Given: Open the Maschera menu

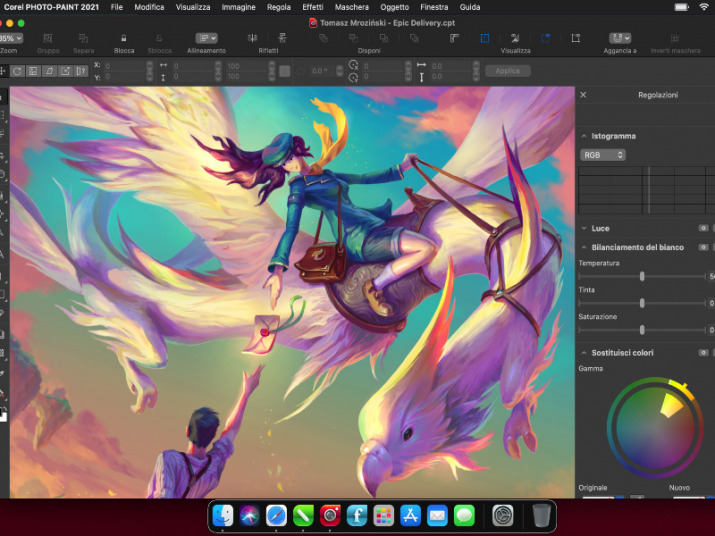Looking at the screenshot, I should click(x=352, y=7).
